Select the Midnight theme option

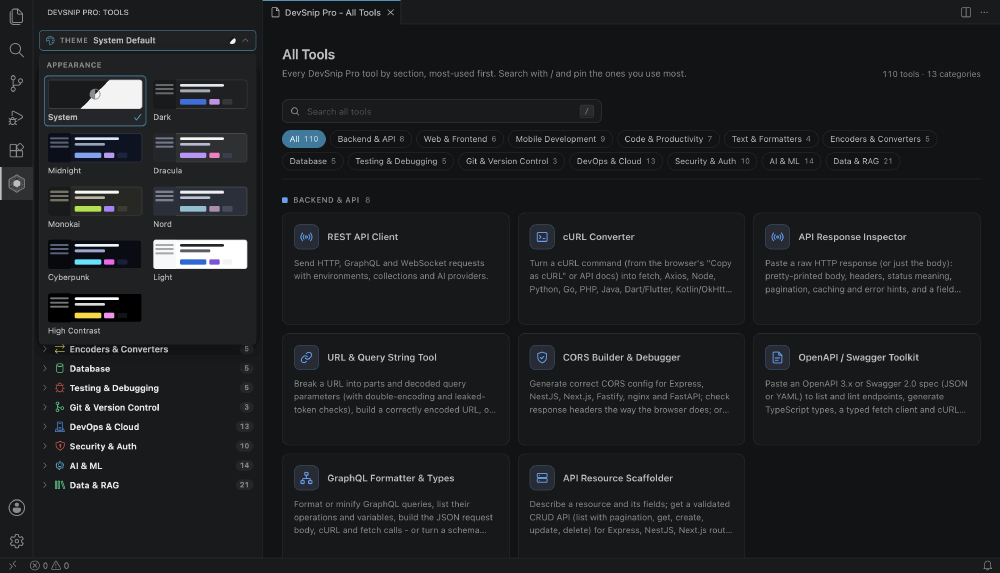(x=94, y=154)
